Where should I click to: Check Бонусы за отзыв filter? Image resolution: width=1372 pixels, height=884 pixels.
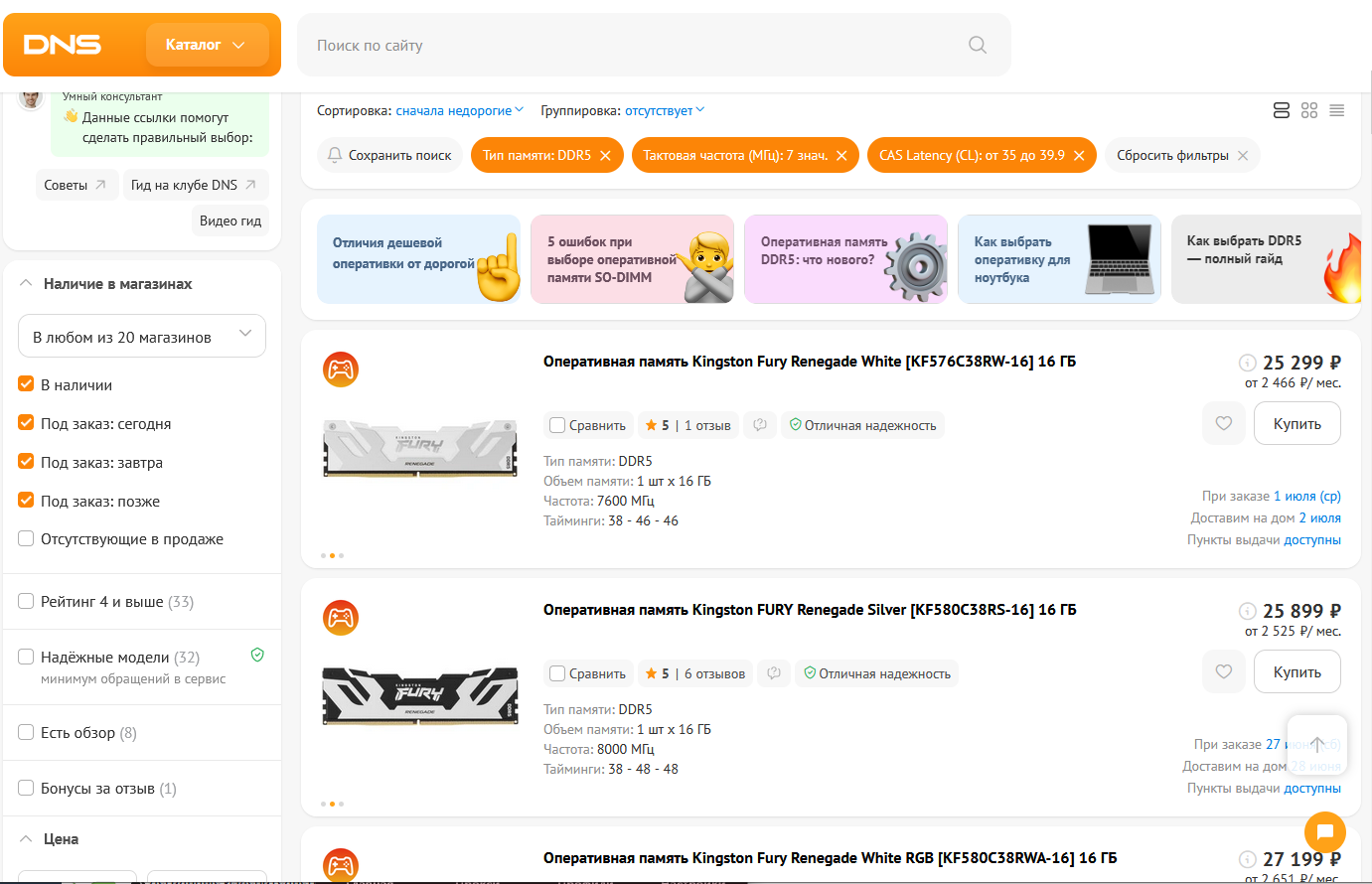pos(26,788)
